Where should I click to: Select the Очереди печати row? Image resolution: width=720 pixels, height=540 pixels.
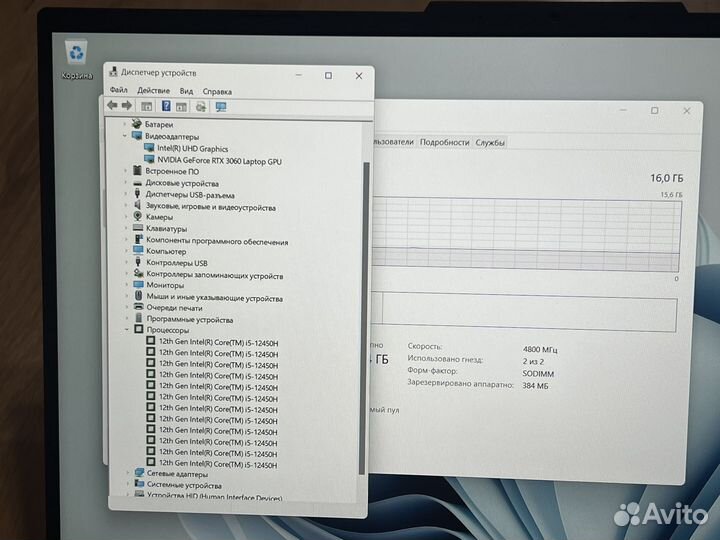174,308
